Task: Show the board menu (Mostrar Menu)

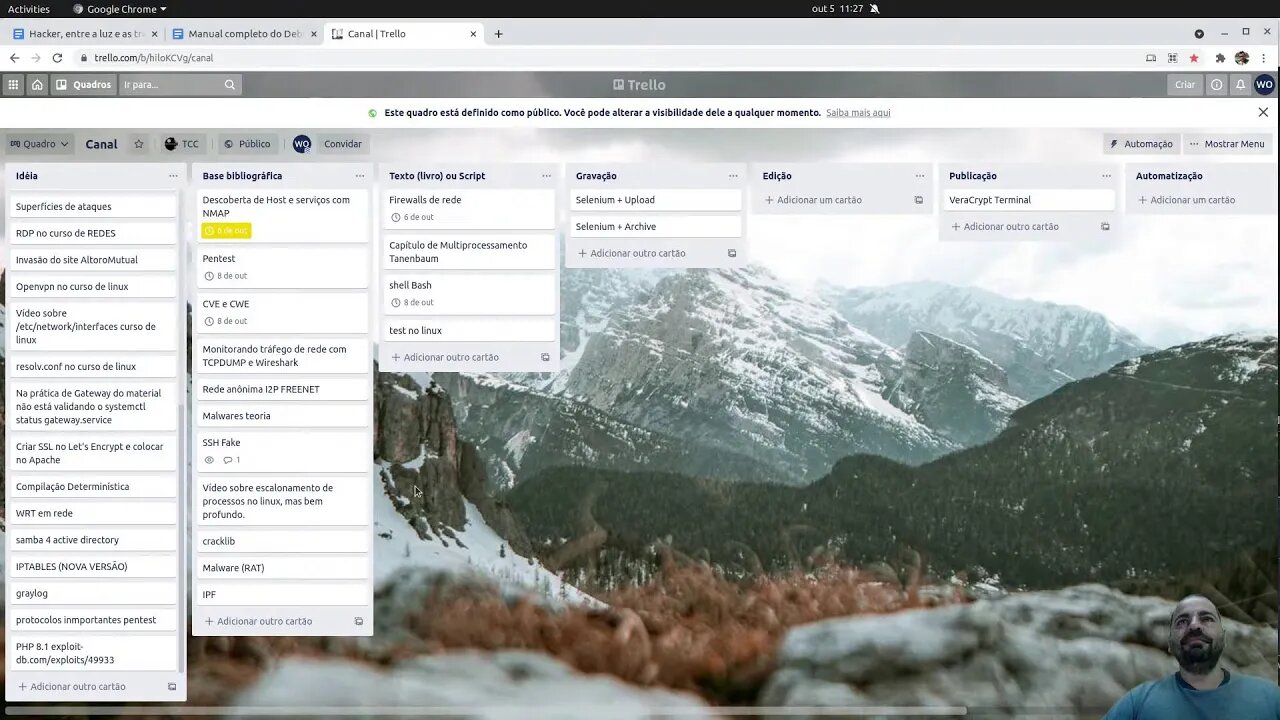Action: point(1227,144)
